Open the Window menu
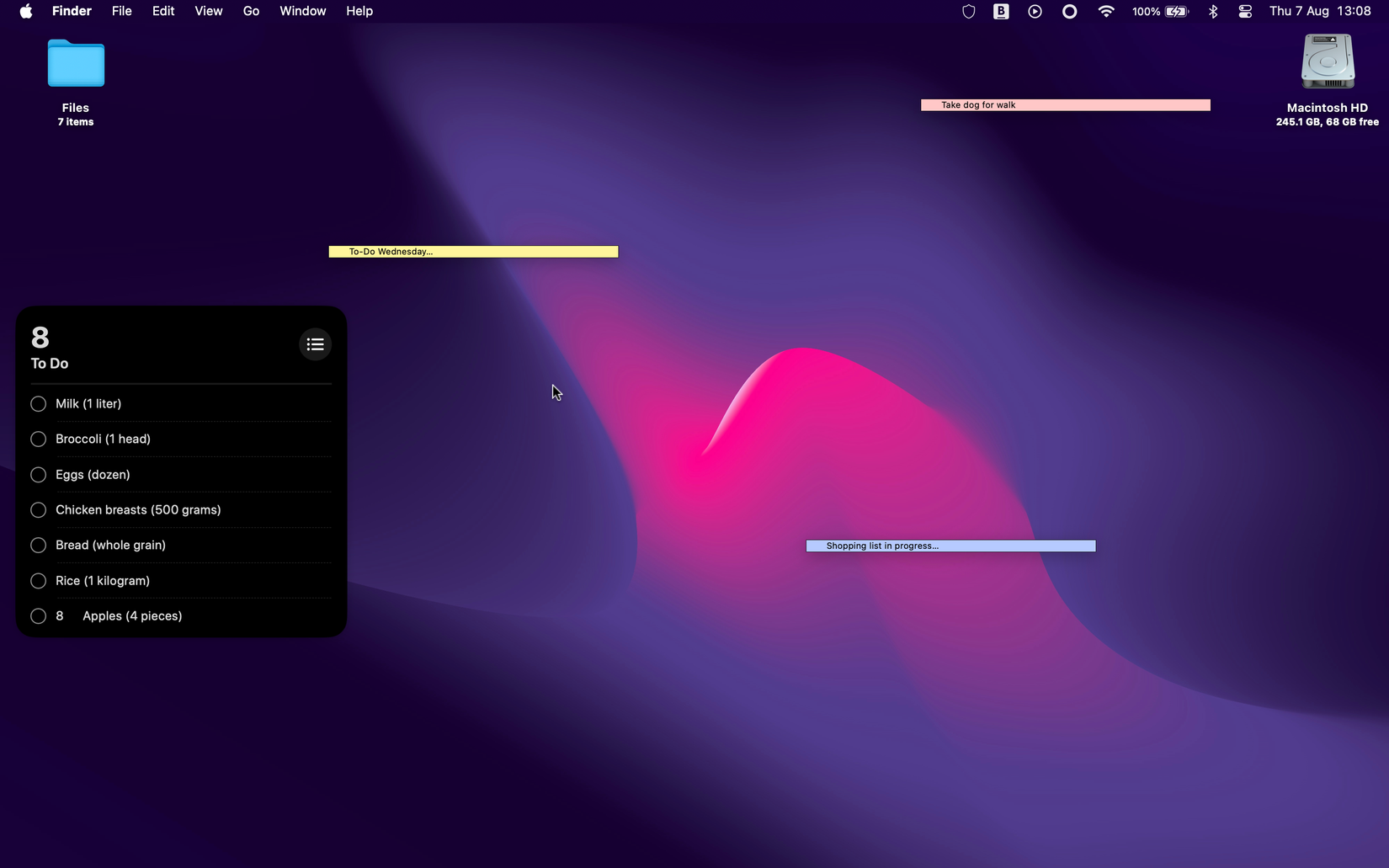The image size is (1389, 868). (x=302, y=11)
